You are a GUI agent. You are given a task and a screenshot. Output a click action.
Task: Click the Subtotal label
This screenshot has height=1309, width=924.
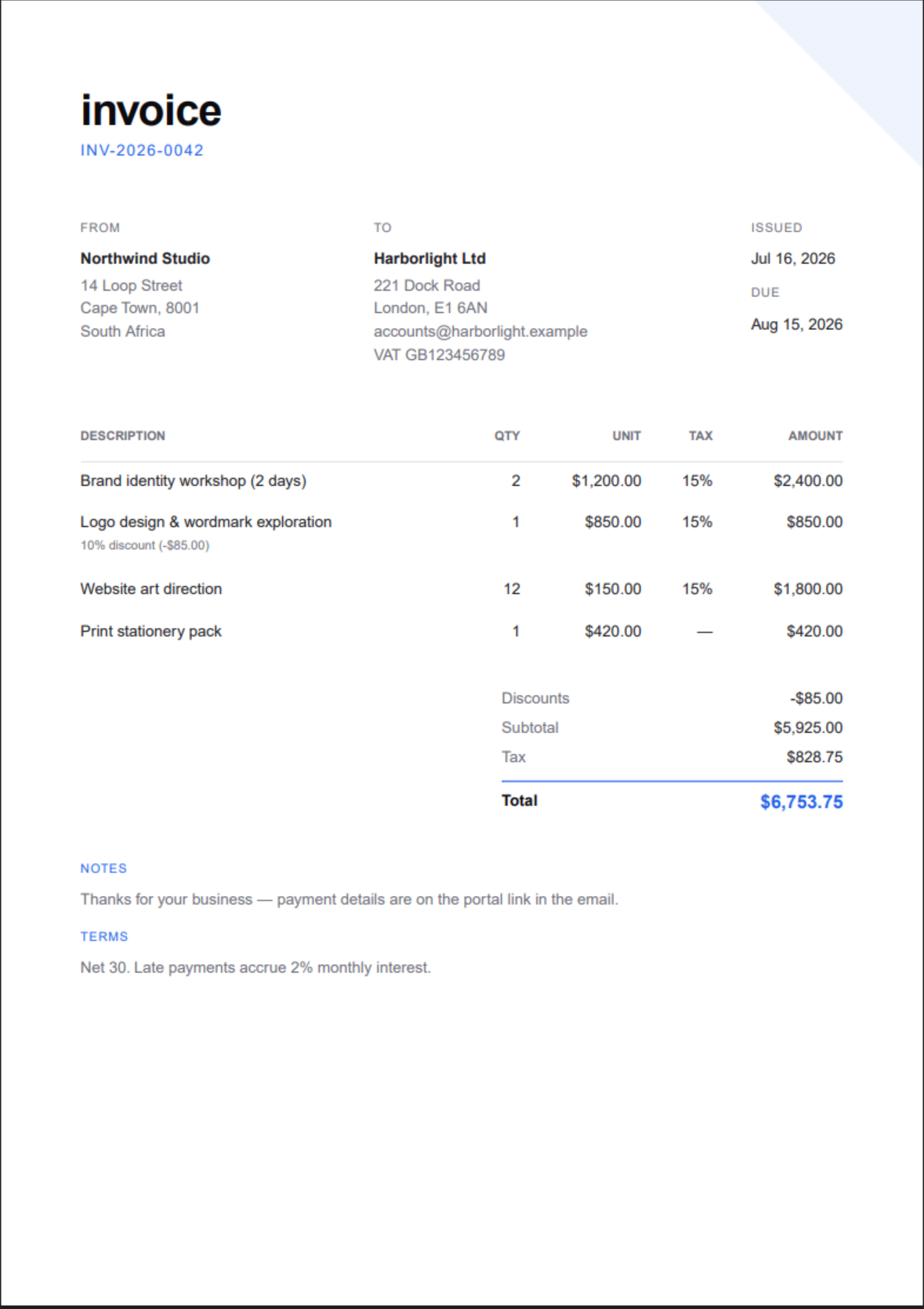pos(530,728)
